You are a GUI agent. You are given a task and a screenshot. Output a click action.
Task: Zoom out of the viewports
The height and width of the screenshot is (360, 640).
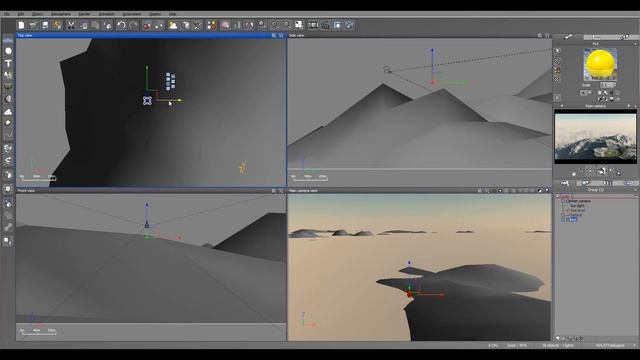[x=287, y=25]
